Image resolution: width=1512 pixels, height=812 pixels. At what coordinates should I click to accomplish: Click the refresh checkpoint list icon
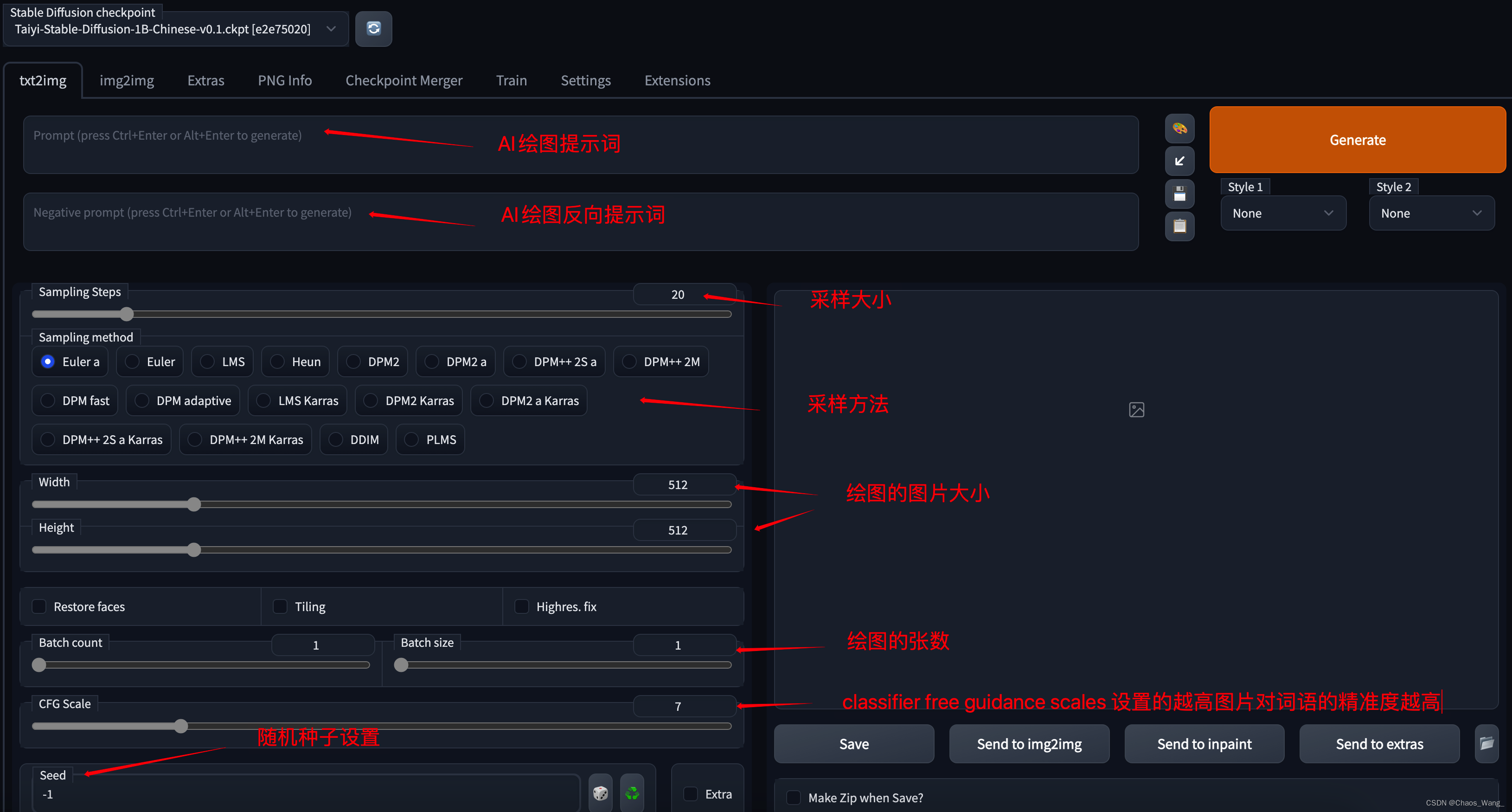tap(373, 28)
